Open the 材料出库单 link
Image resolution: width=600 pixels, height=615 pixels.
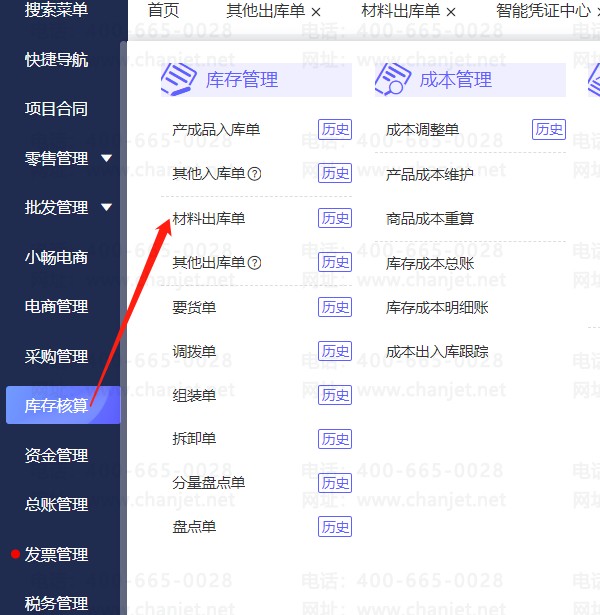coord(209,218)
